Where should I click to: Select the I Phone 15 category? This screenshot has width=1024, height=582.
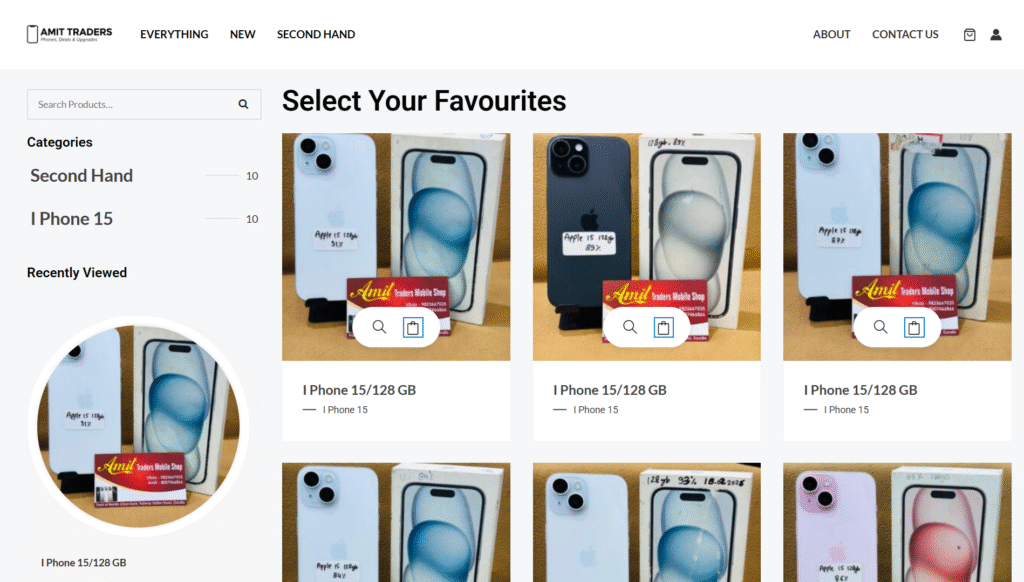click(x=72, y=219)
